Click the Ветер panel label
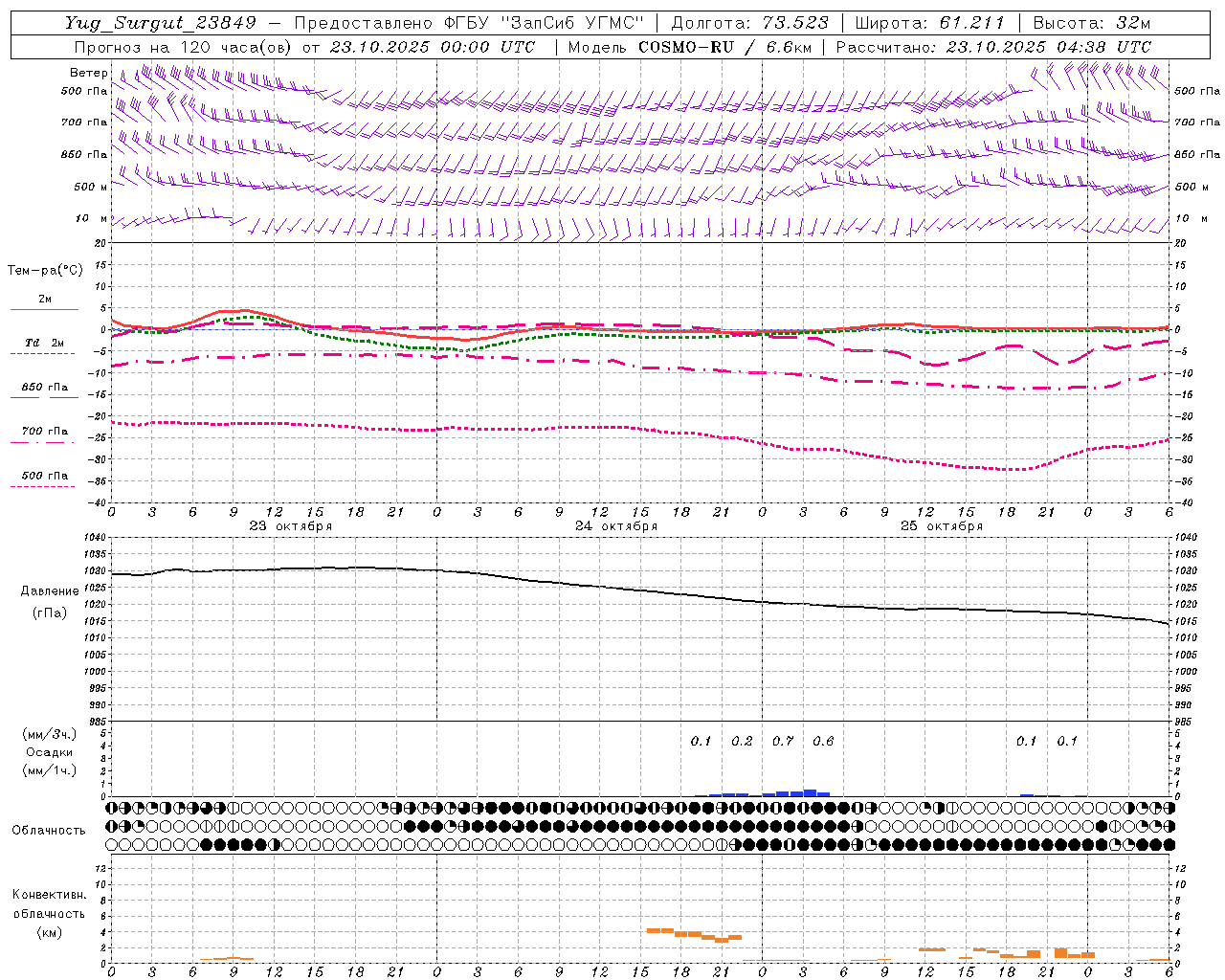The image size is (1225, 980). click(89, 73)
